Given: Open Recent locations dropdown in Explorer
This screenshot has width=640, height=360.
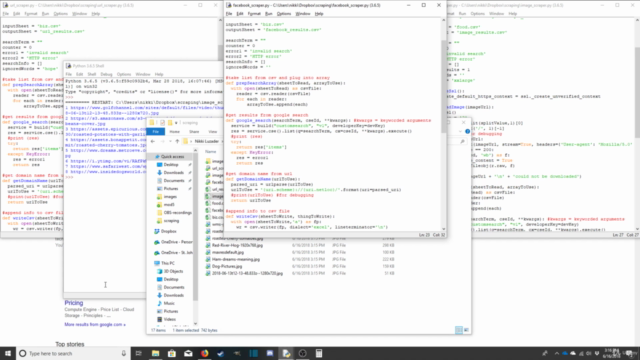Looking at the screenshot, I should [x=170, y=141].
